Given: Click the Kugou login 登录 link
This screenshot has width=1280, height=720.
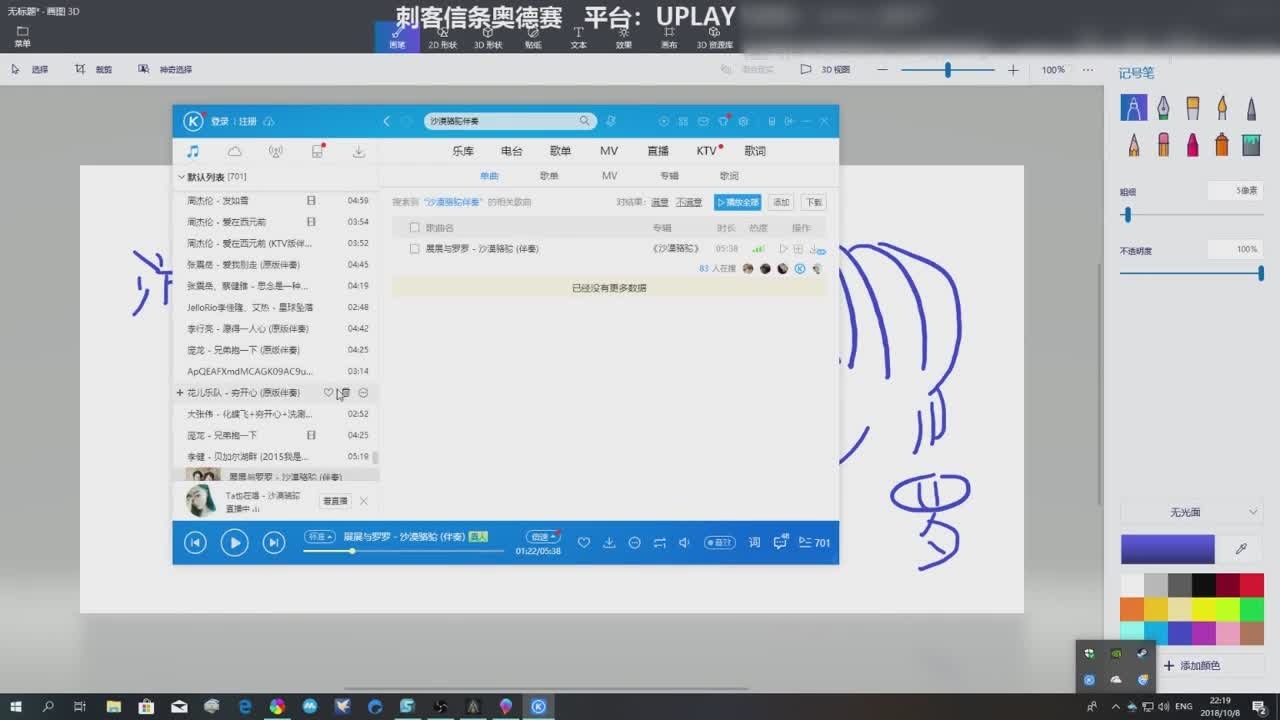Looking at the screenshot, I should coord(219,121).
